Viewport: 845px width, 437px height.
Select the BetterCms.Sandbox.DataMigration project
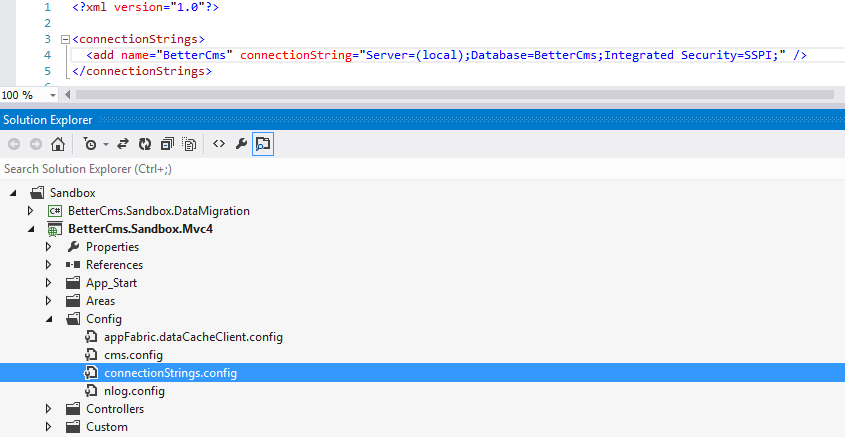pos(159,211)
